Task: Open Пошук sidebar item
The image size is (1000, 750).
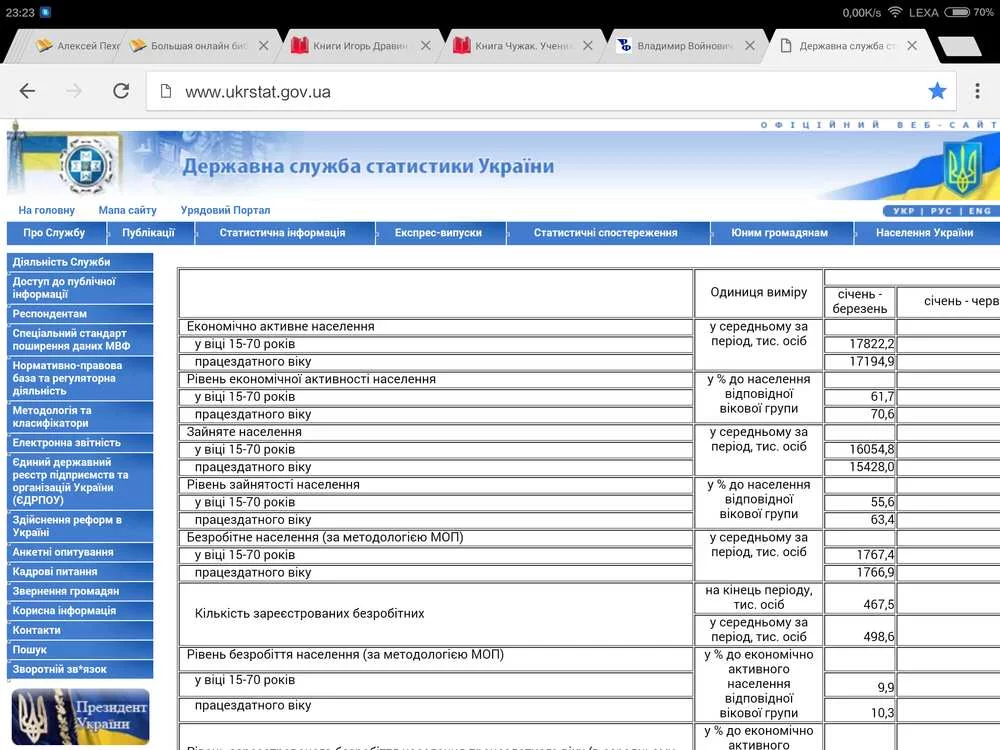Action: point(80,650)
